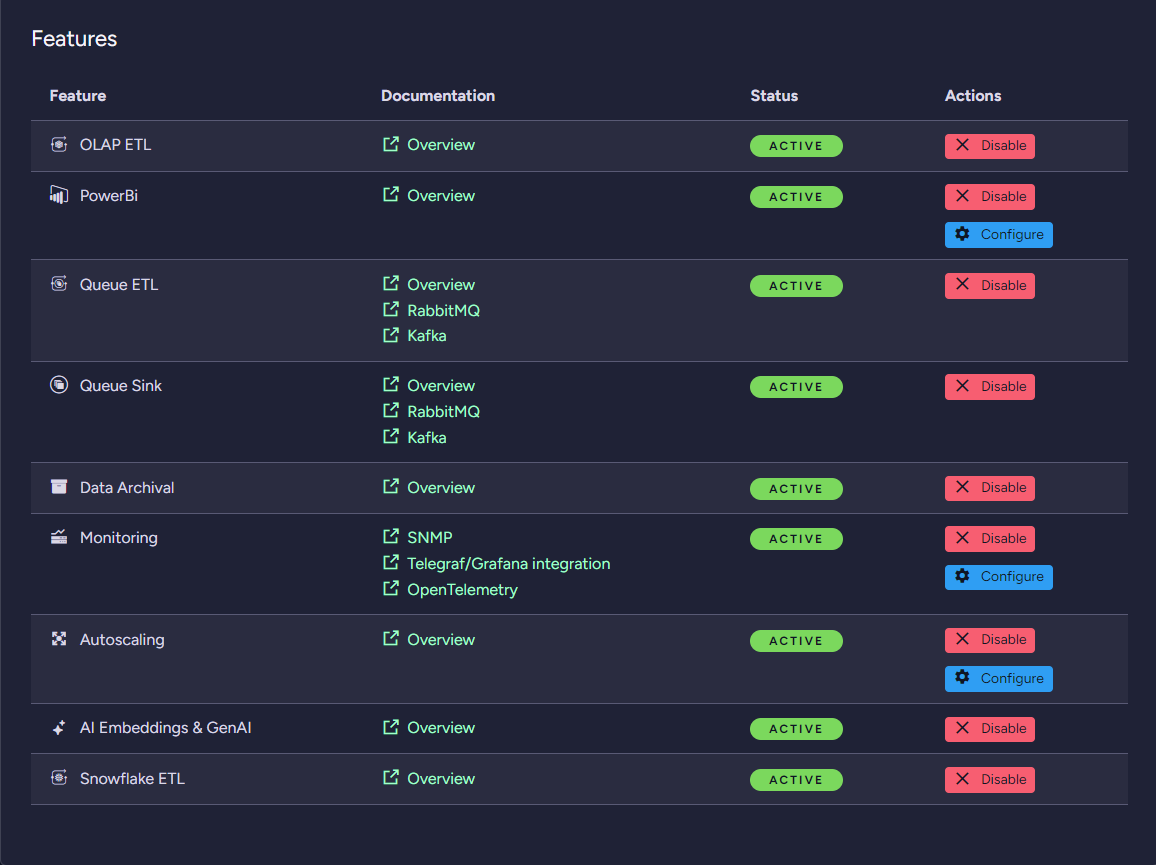The image size is (1156, 865).
Task: Open Queue Sink RabbitMQ documentation
Action: 443,411
